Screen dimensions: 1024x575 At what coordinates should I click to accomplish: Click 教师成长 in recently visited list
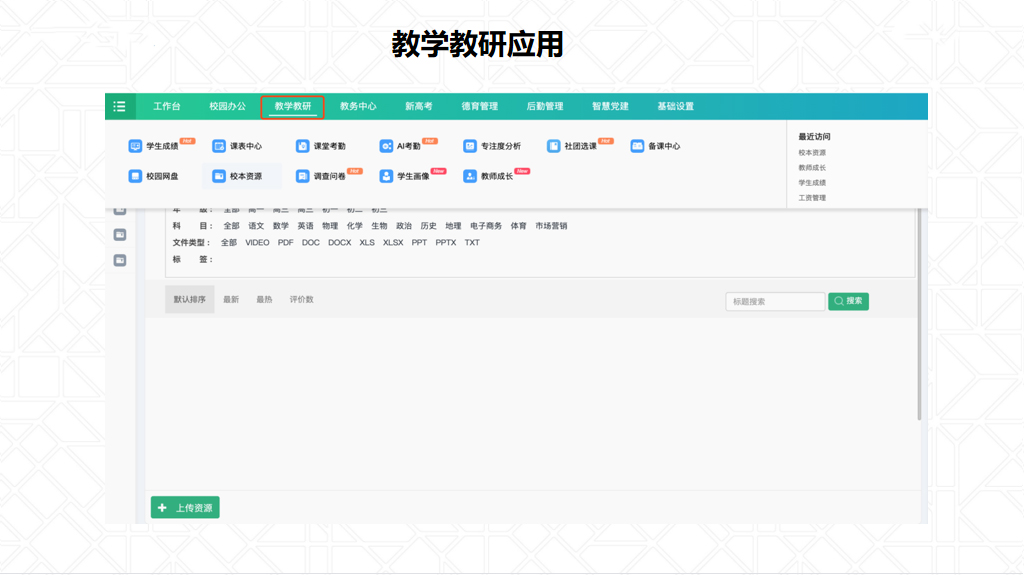[812, 168]
